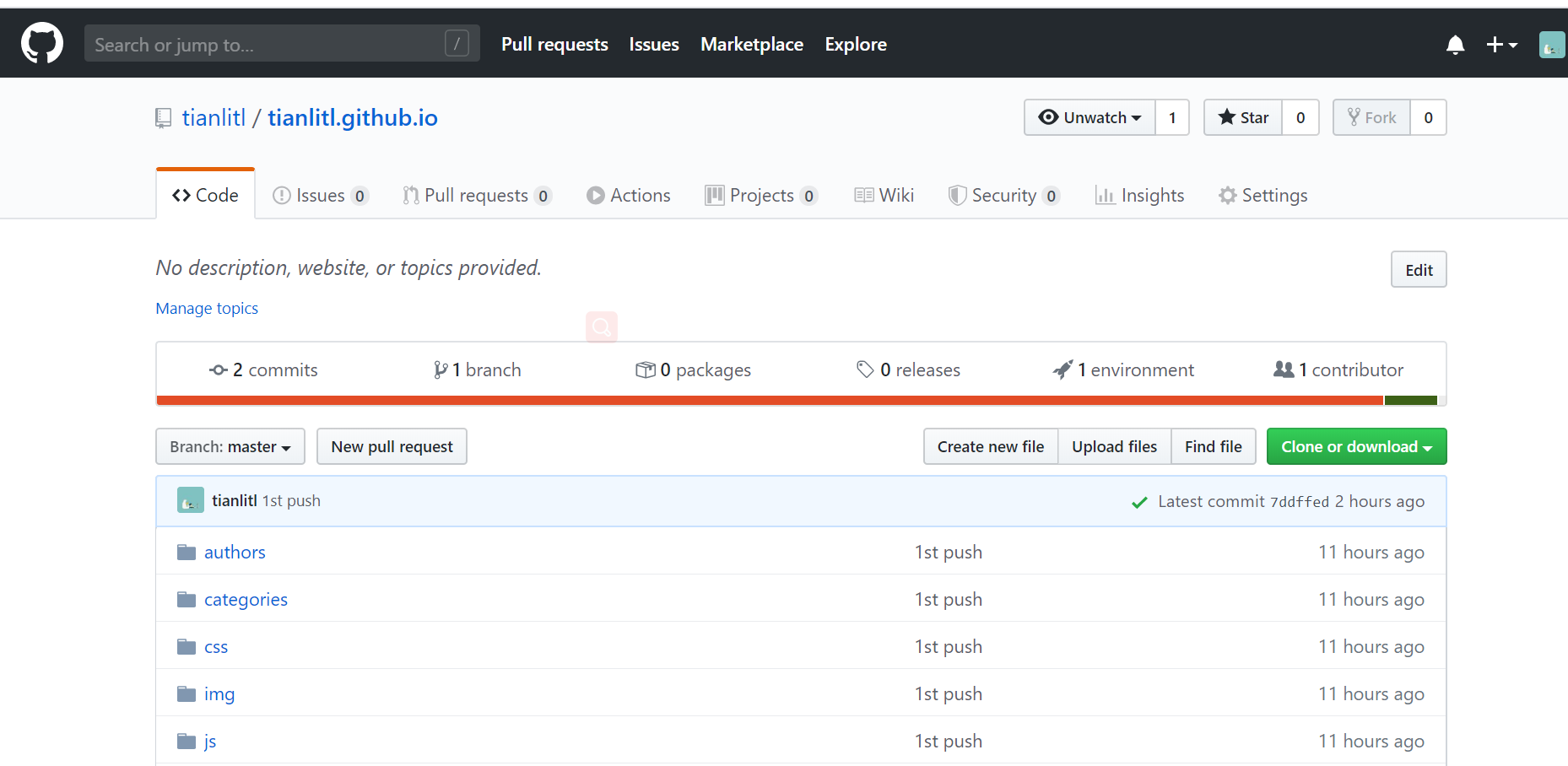Select the Code tab

pyautogui.click(x=205, y=195)
